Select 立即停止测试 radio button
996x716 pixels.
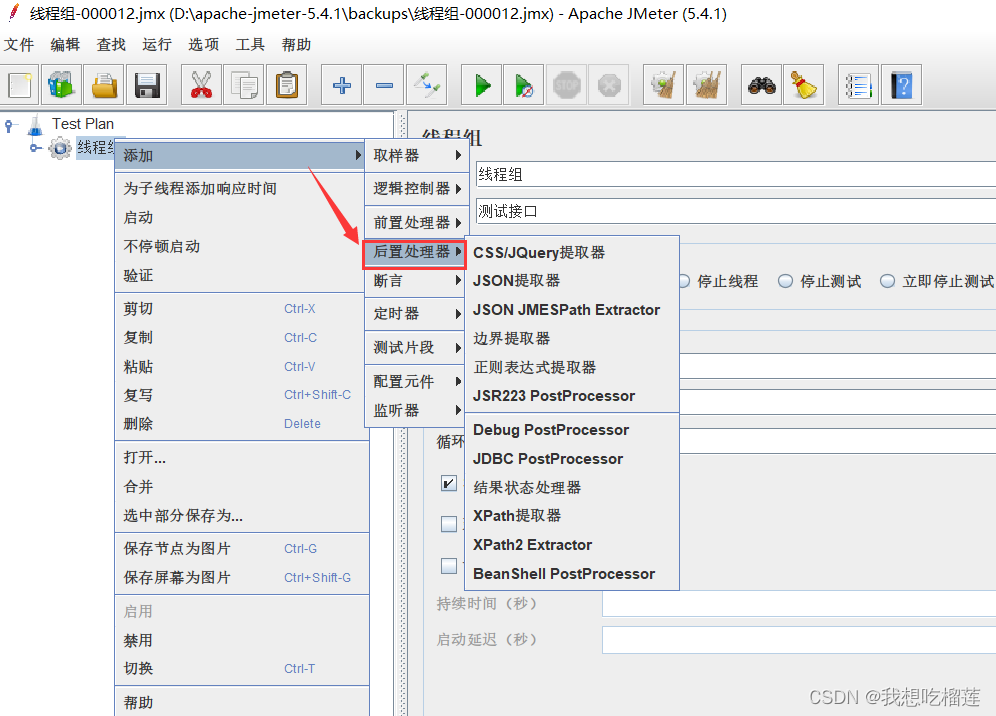coord(887,281)
